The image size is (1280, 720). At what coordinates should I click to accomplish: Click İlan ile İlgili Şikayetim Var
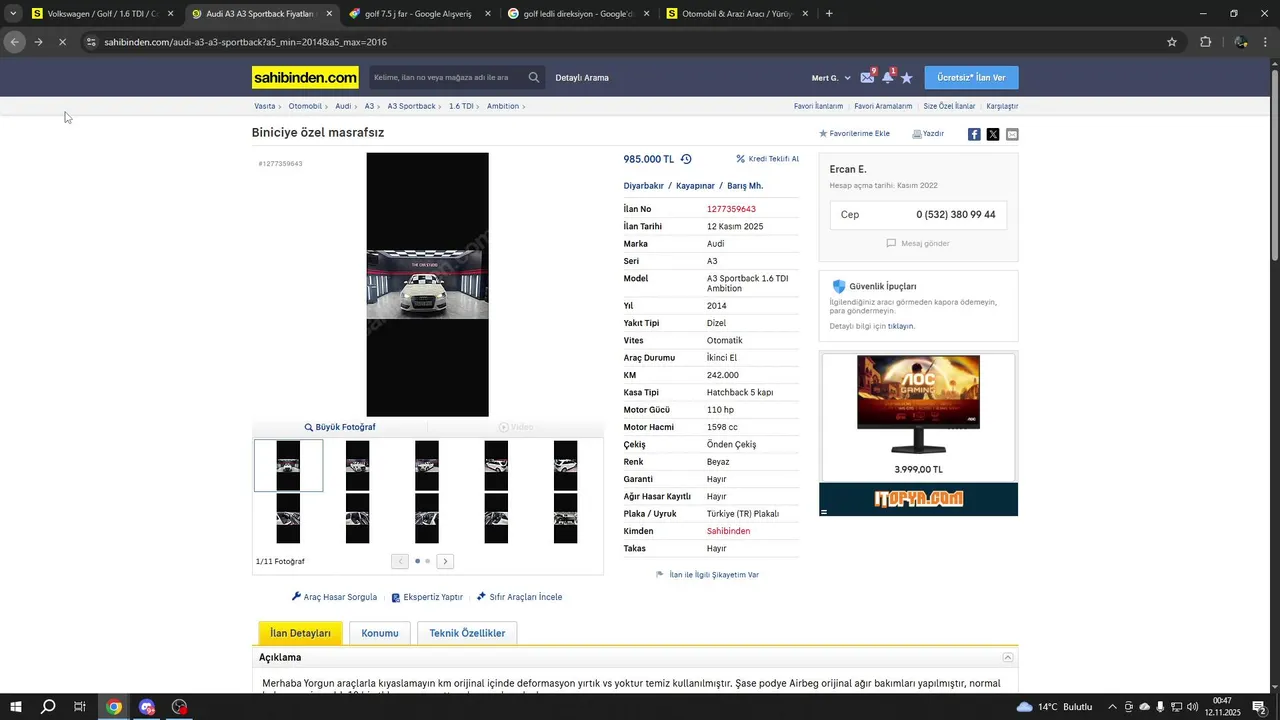click(707, 575)
